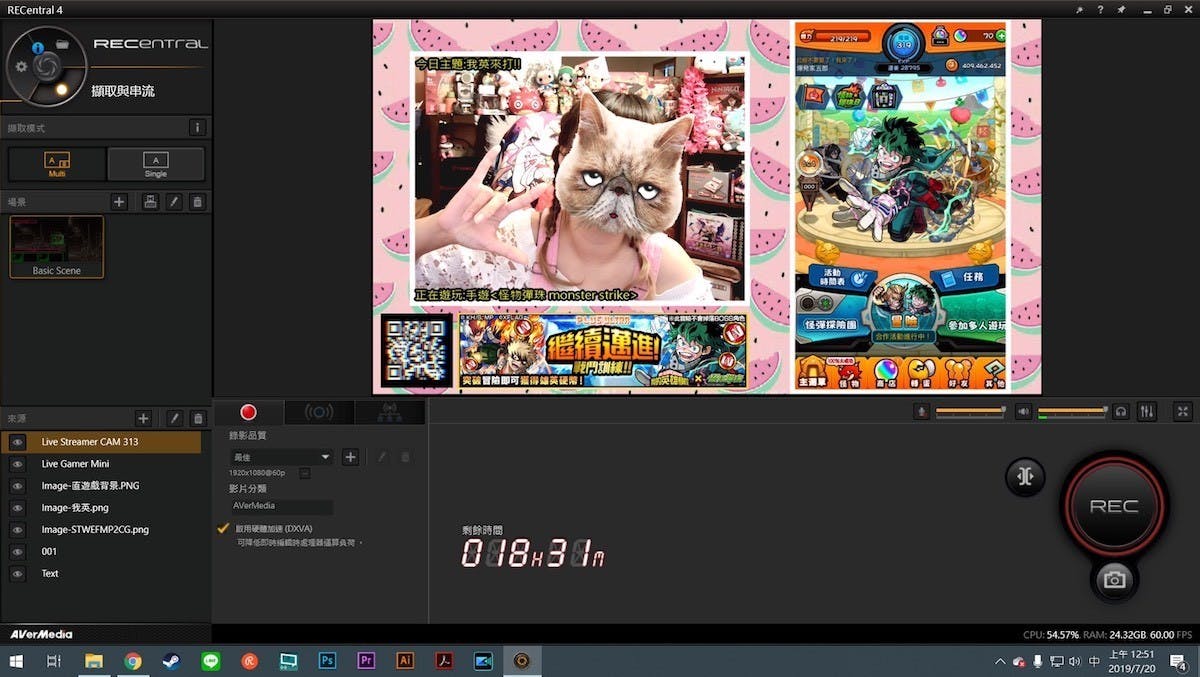Toggle visibility of Image-我英.png source

click(x=17, y=508)
